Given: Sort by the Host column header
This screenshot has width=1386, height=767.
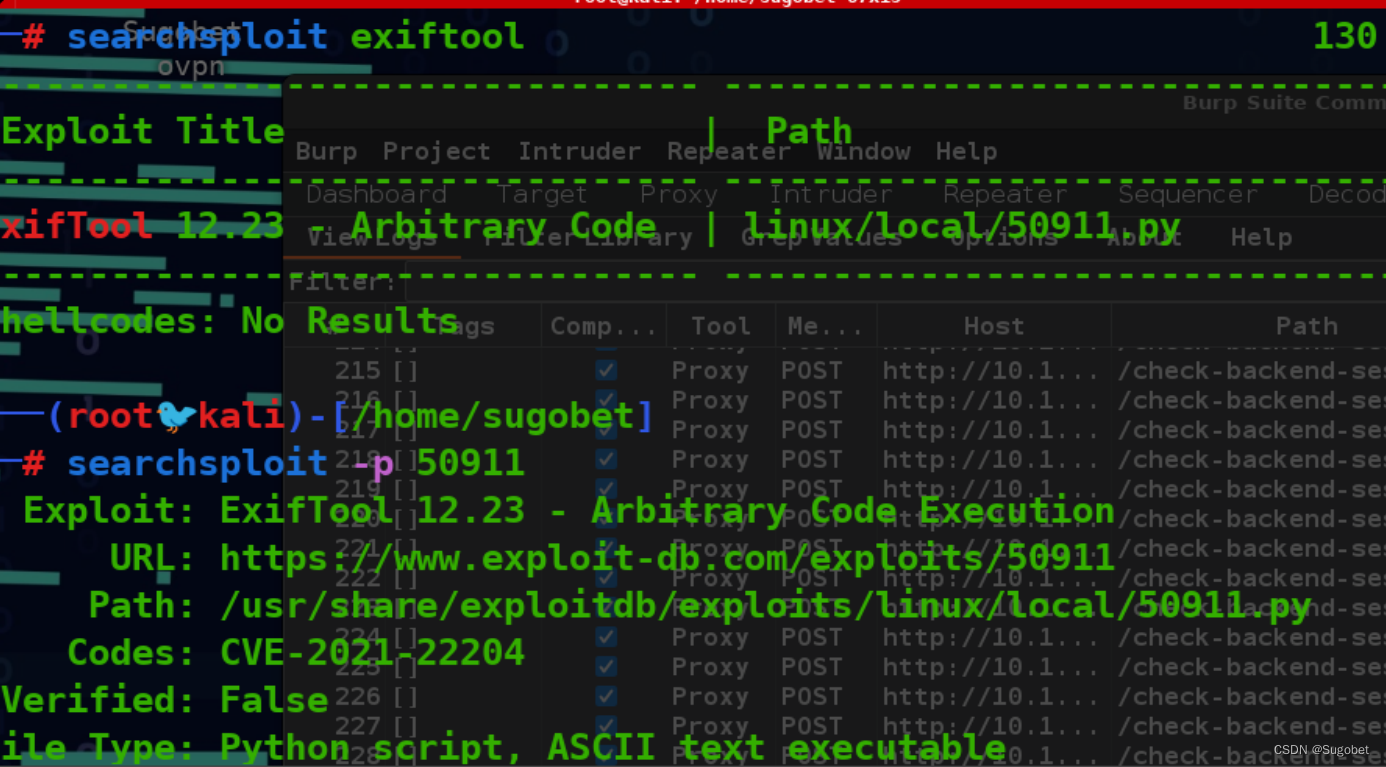Looking at the screenshot, I should pos(994,326).
